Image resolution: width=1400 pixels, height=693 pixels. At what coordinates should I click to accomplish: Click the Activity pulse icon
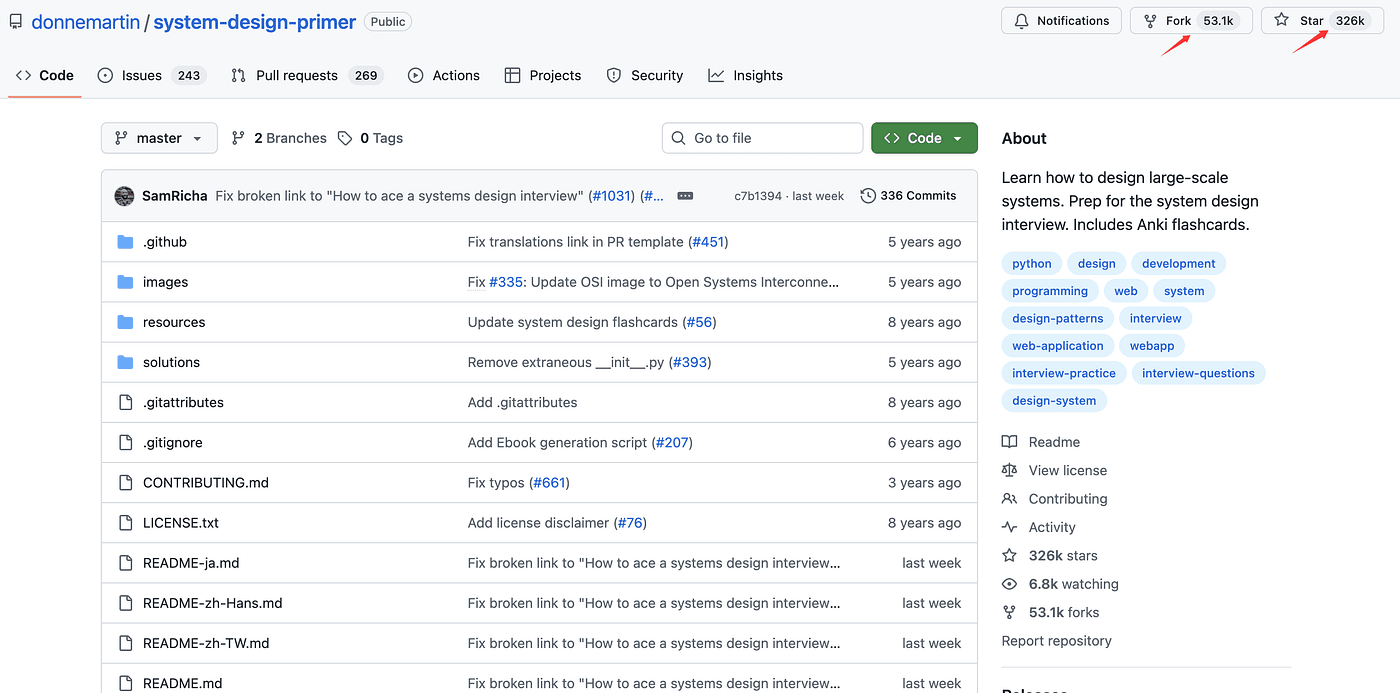point(1009,527)
